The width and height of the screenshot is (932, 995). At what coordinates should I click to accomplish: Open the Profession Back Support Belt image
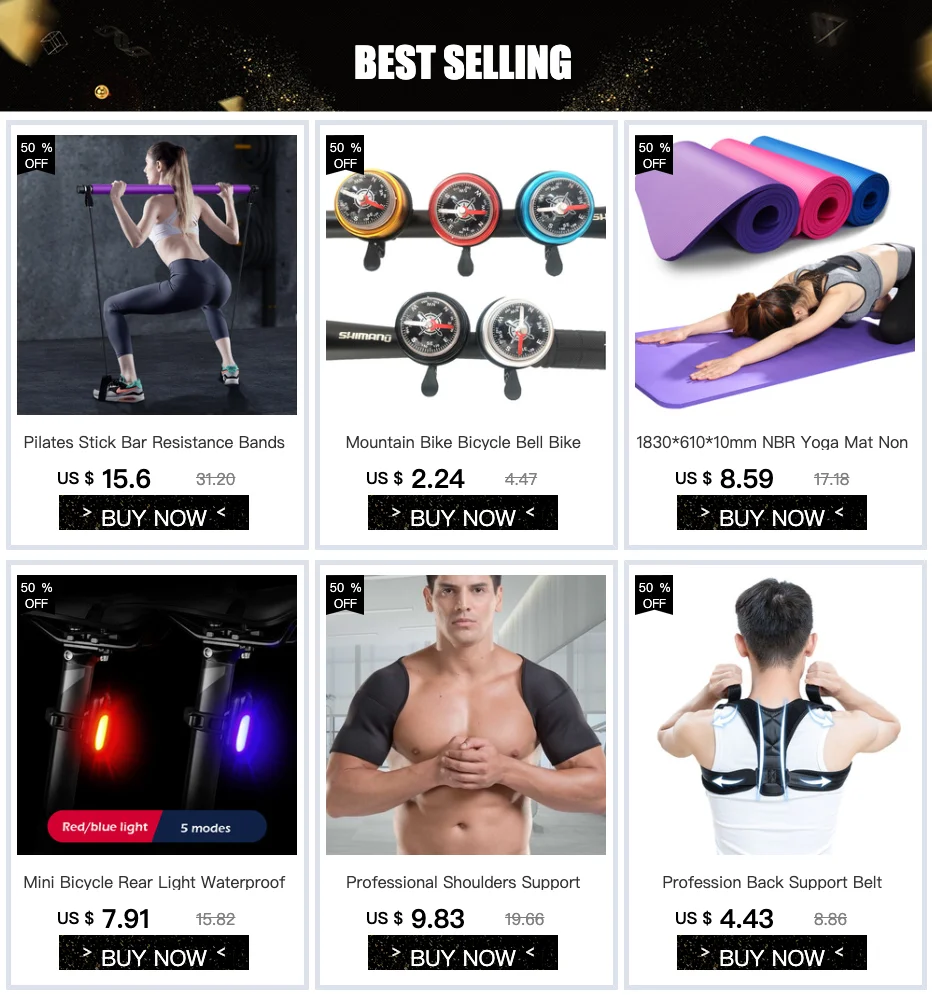775,715
